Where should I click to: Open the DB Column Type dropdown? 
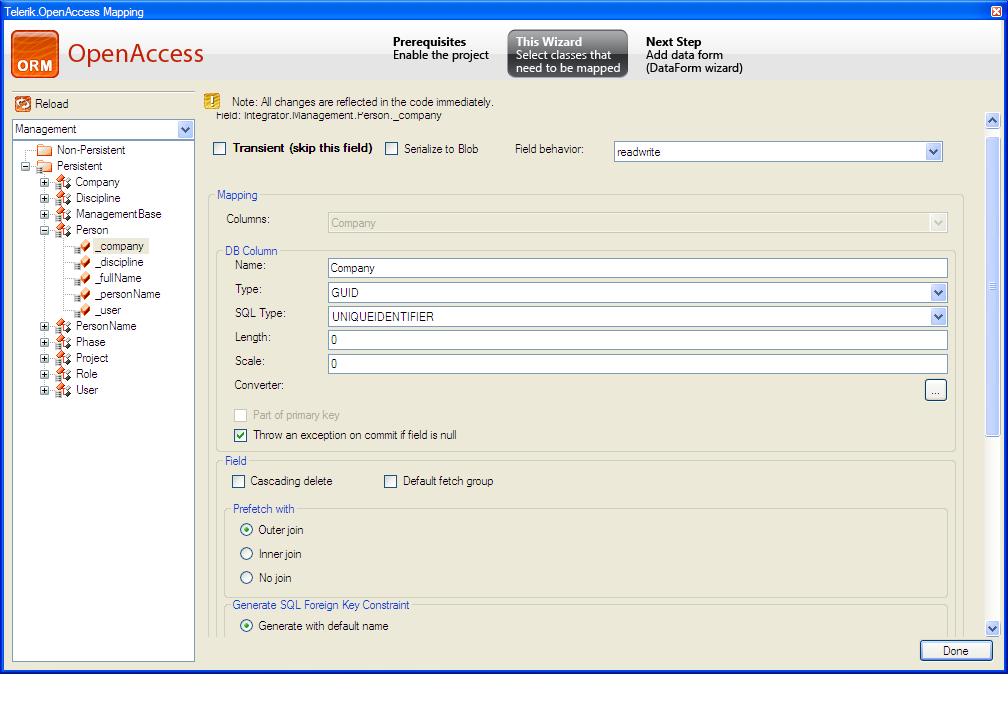coord(938,293)
